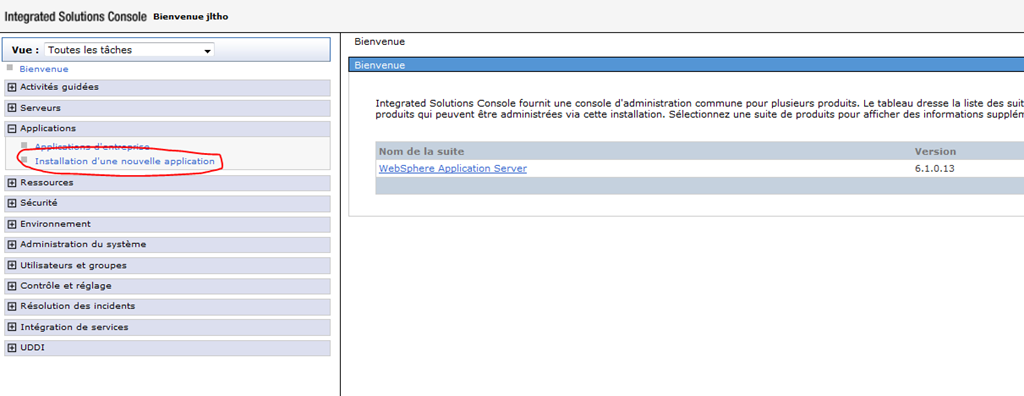Expand the Résolution des incidents plus icon
The height and width of the screenshot is (396, 1024).
click(11, 306)
